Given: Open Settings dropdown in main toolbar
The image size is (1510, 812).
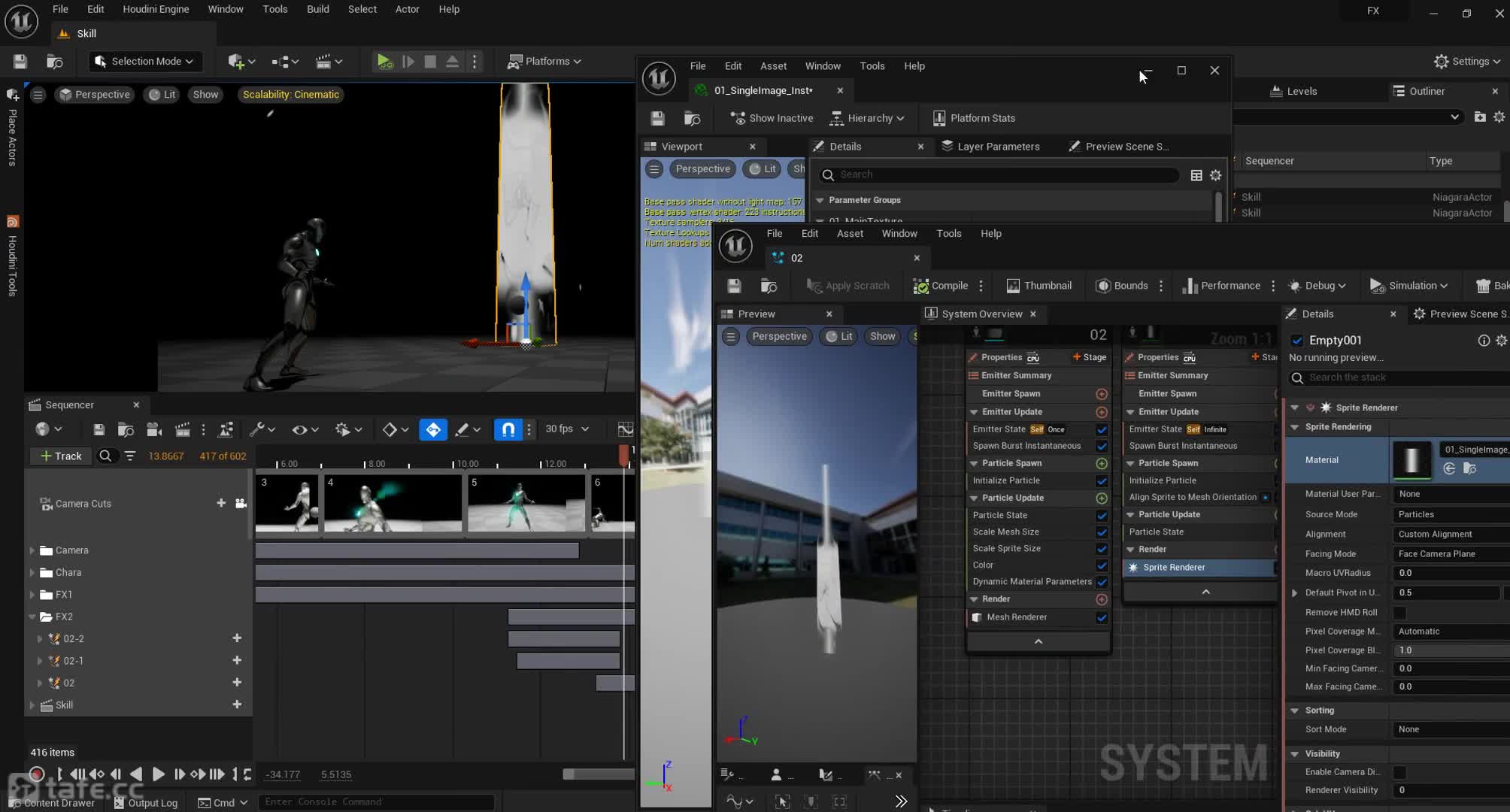Looking at the screenshot, I should (1467, 62).
